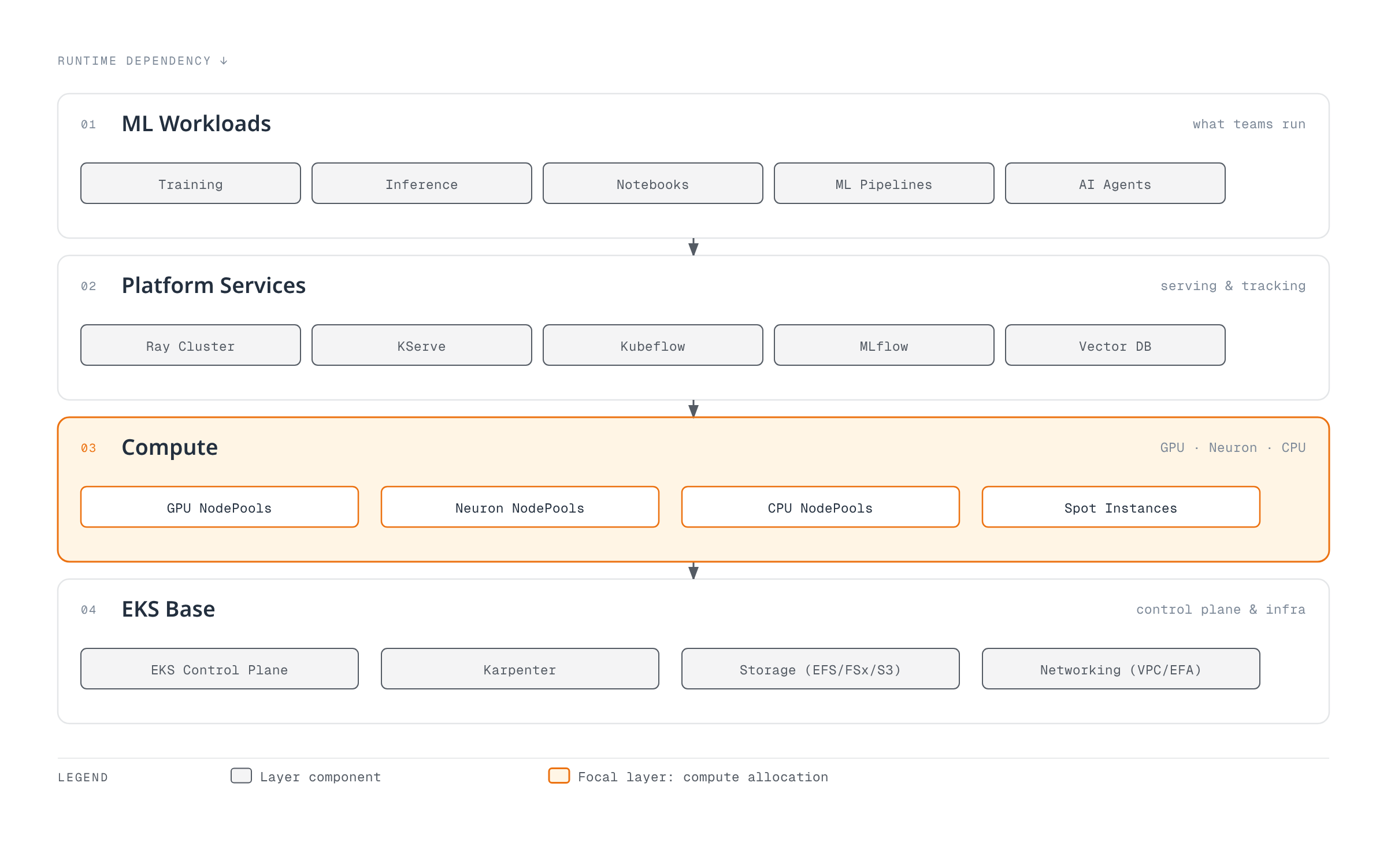Click the EKS Control Plane box
This screenshot has height=868, width=1387.
tap(220, 669)
